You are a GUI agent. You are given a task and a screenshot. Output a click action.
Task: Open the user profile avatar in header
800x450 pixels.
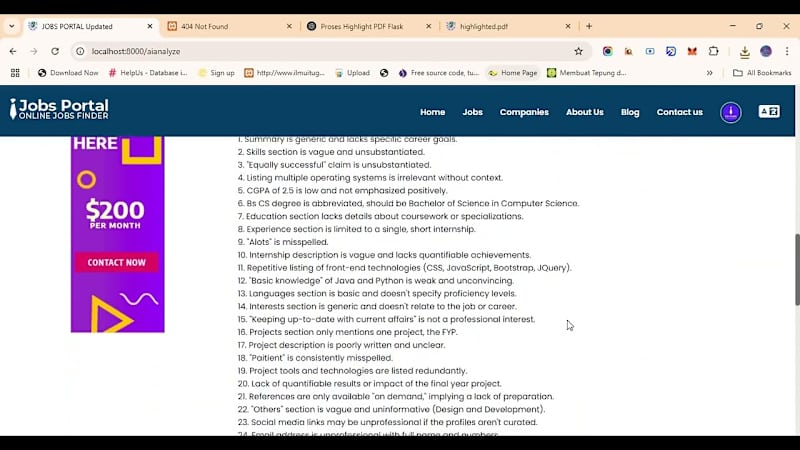pyautogui.click(x=731, y=112)
